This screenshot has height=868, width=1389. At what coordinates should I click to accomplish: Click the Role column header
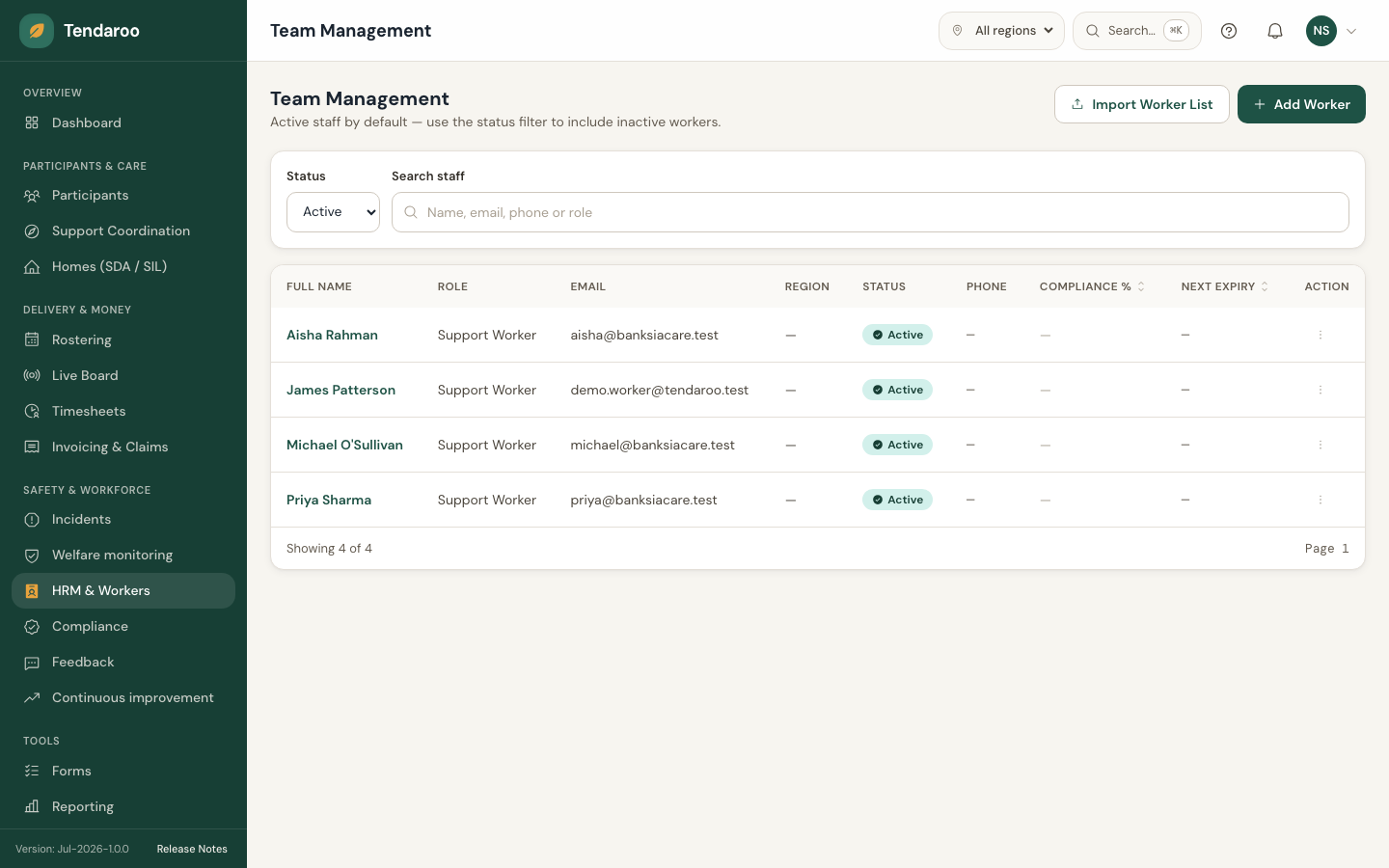pos(452,286)
